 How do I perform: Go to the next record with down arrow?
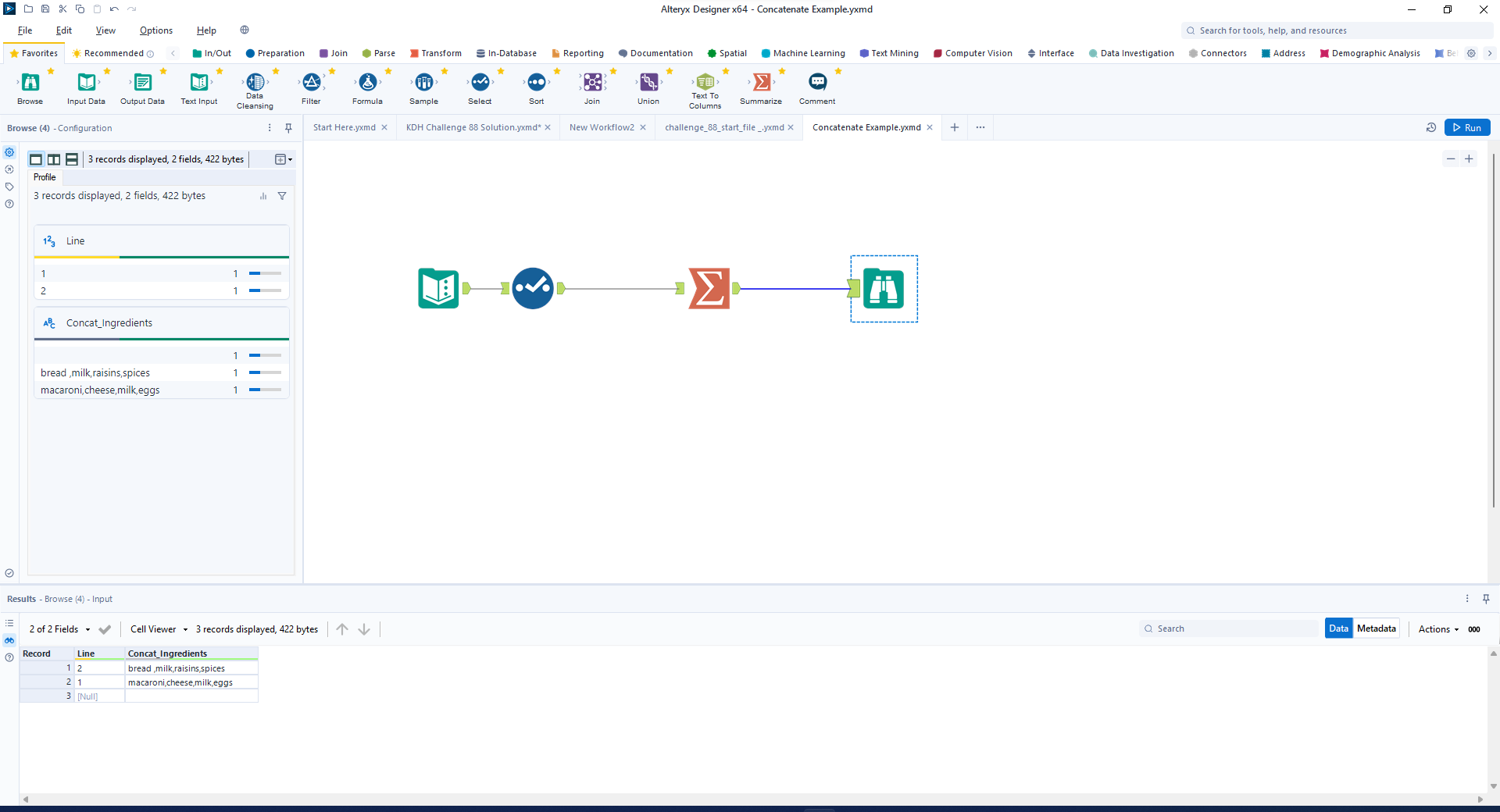(x=364, y=629)
